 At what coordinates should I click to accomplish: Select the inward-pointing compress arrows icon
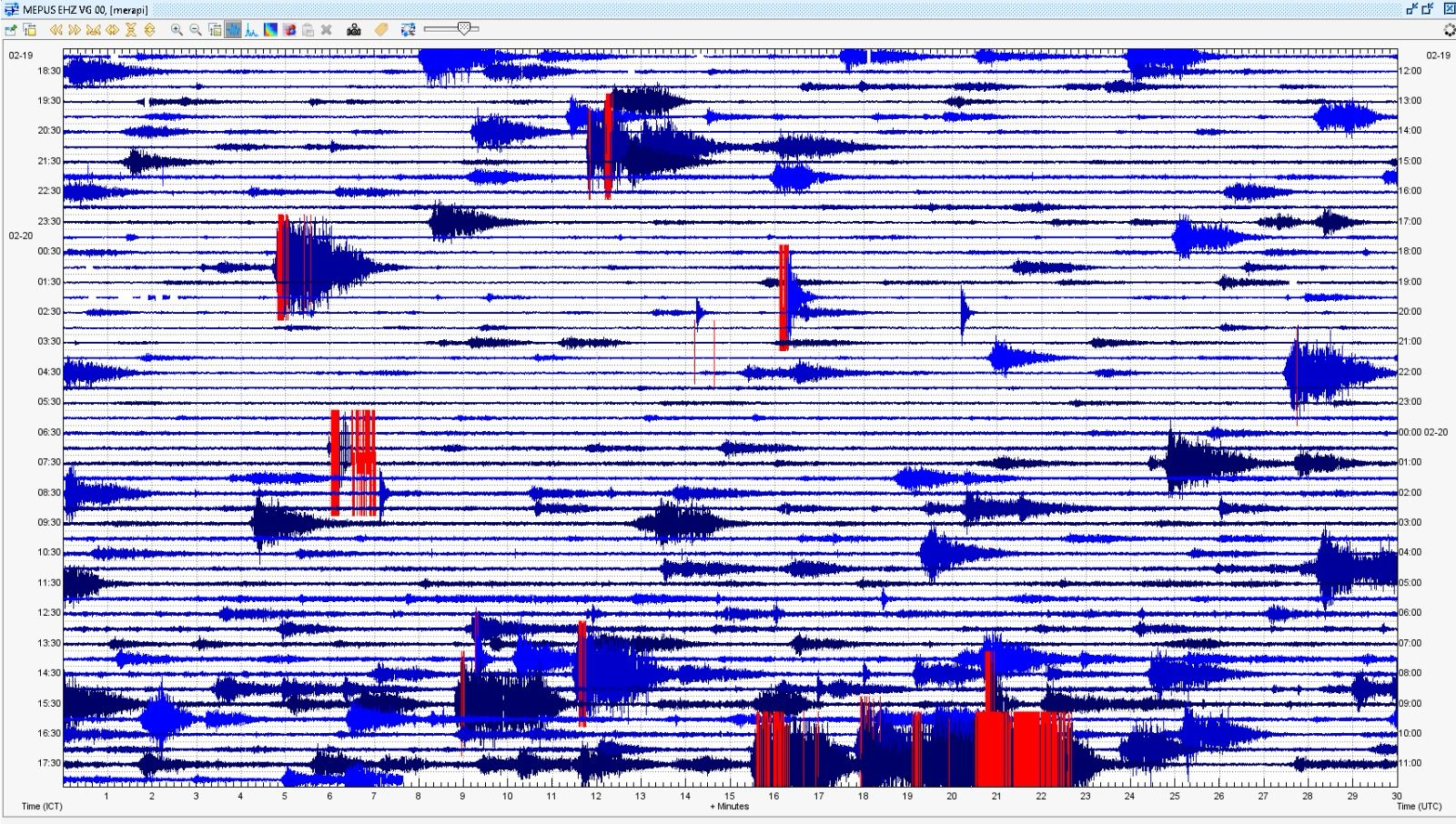tap(96, 28)
